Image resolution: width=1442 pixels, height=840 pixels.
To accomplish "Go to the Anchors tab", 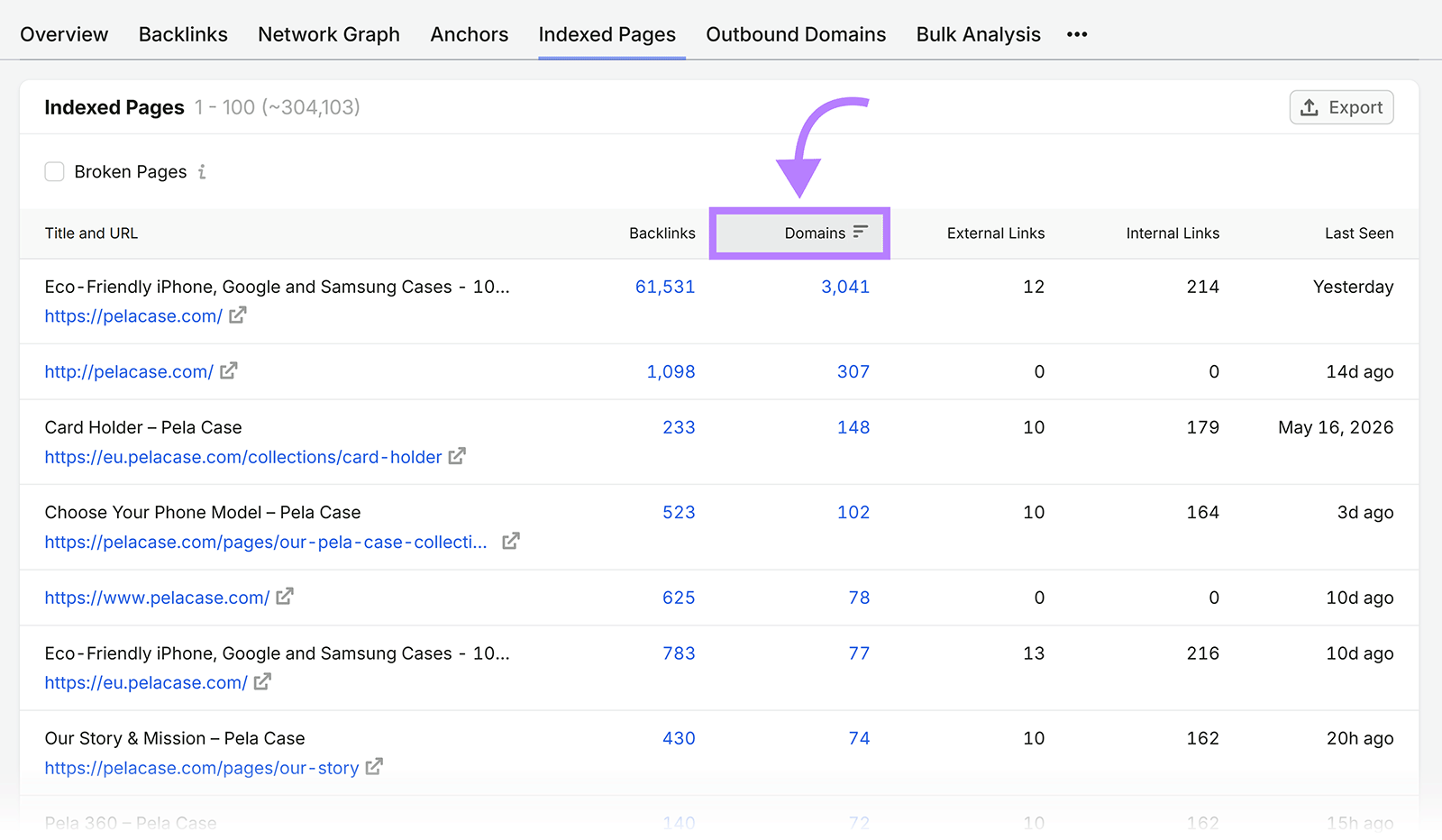I will 470,34.
